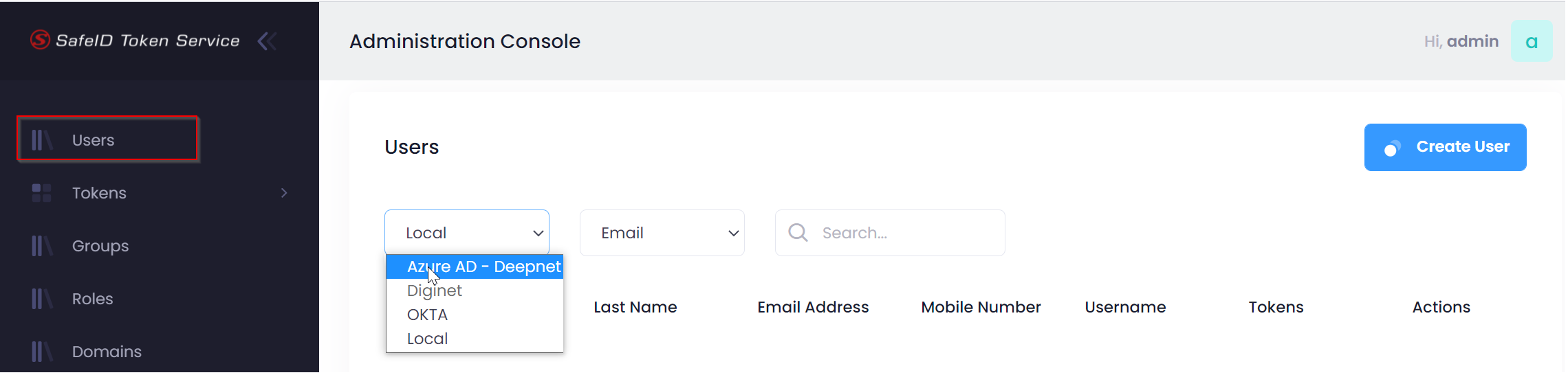Choose OKTA in the domain list
Viewport: 1568px width, 375px height.
pyautogui.click(x=428, y=315)
